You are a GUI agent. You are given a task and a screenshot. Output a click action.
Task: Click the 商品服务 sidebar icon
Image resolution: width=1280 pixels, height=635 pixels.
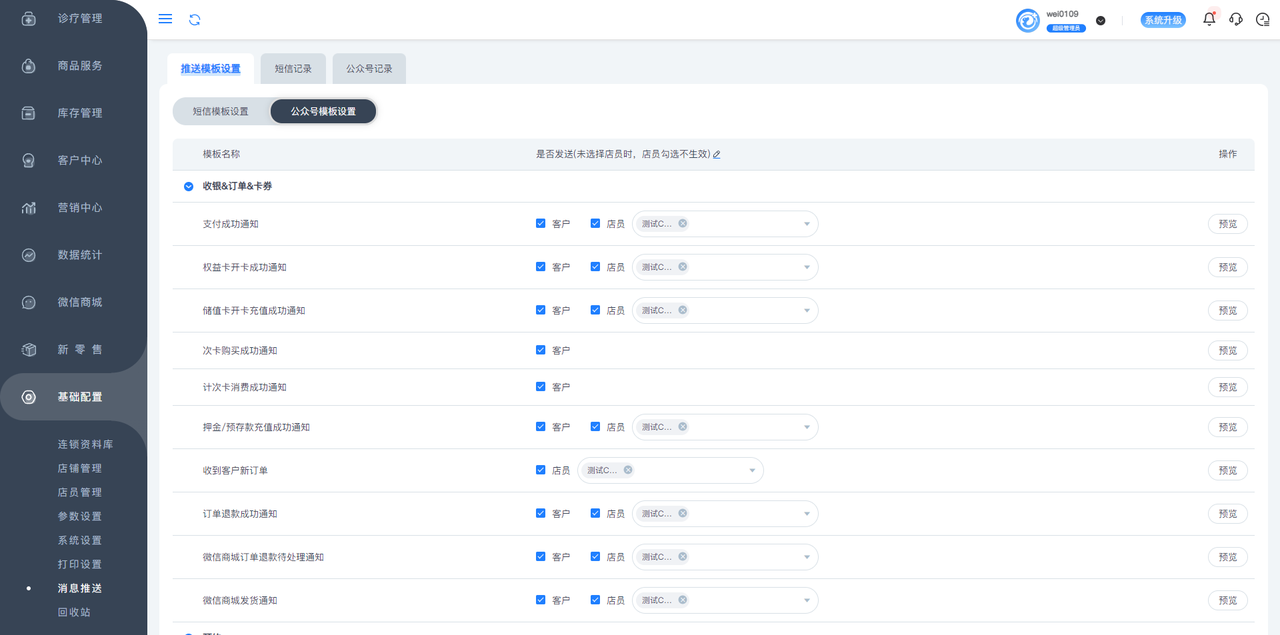[x=29, y=66]
